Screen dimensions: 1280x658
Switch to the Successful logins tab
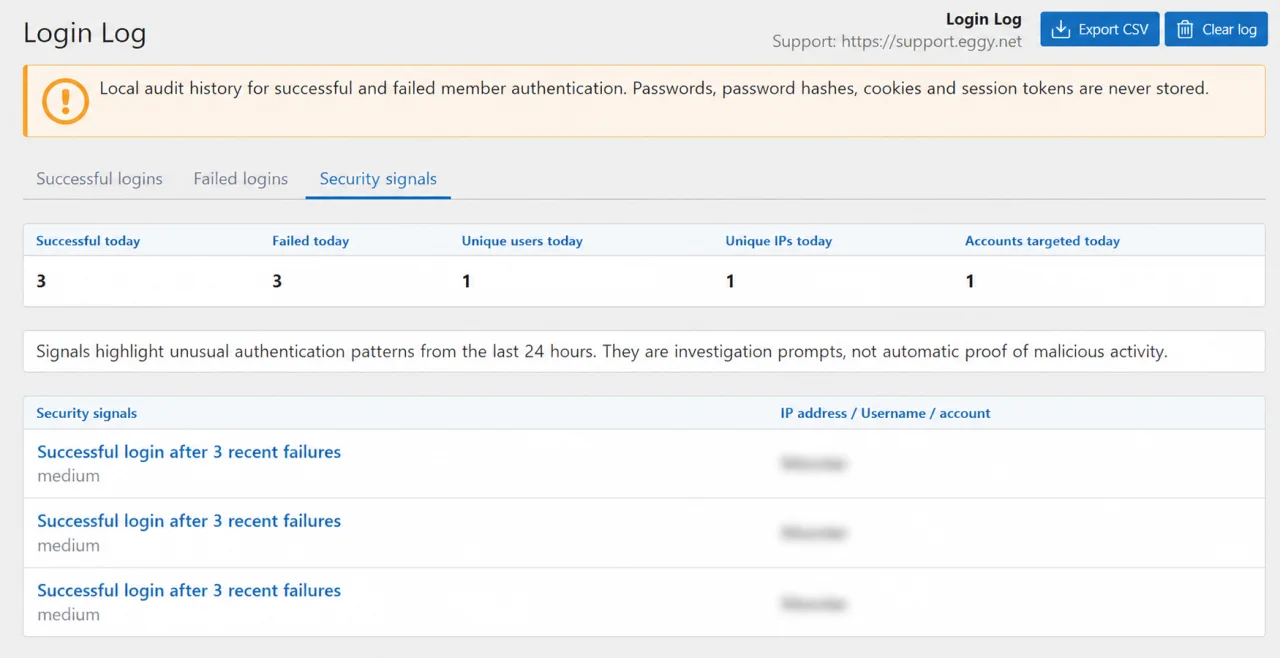point(99,179)
